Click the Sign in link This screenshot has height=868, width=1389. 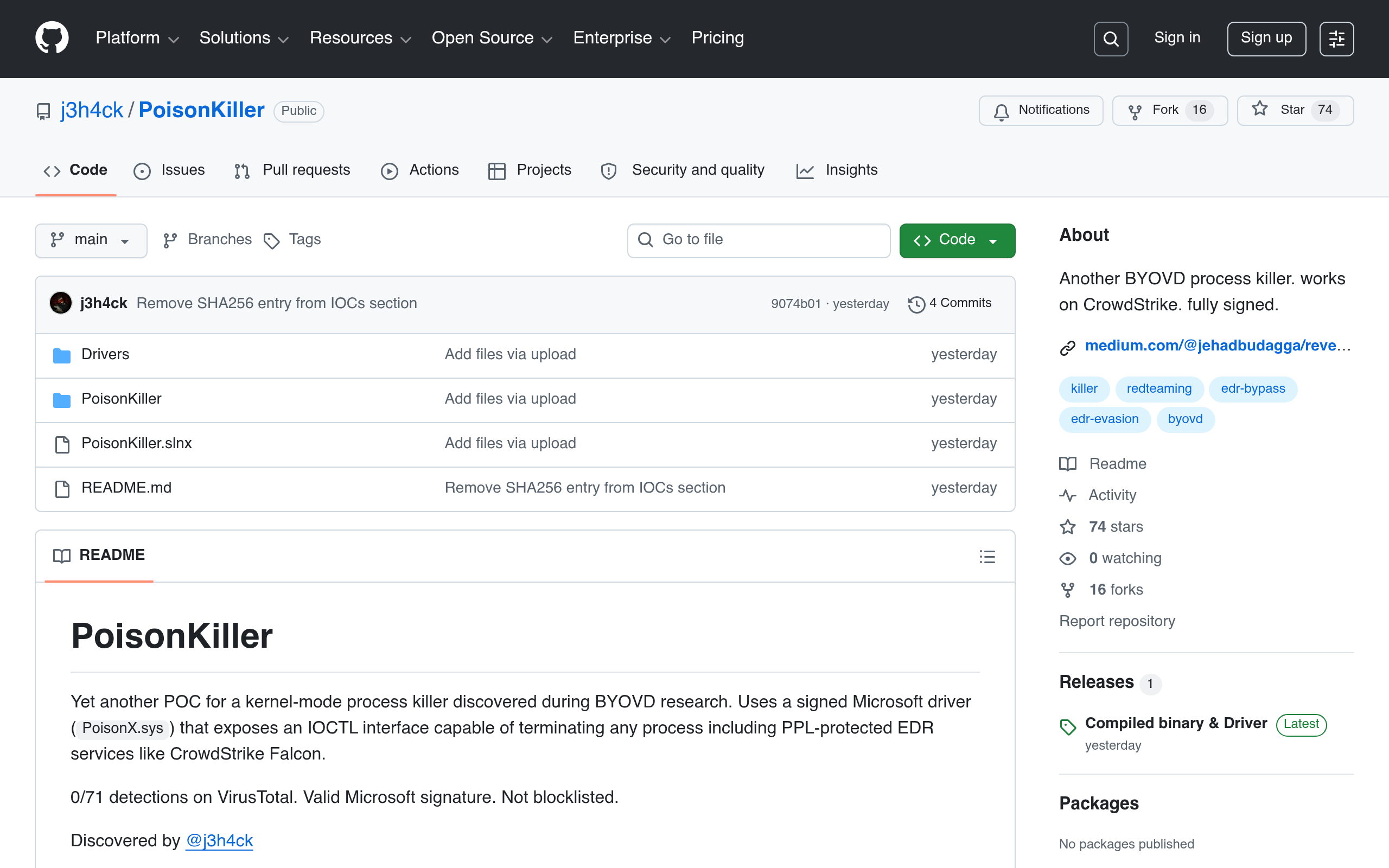click(x=1177, y=38)
